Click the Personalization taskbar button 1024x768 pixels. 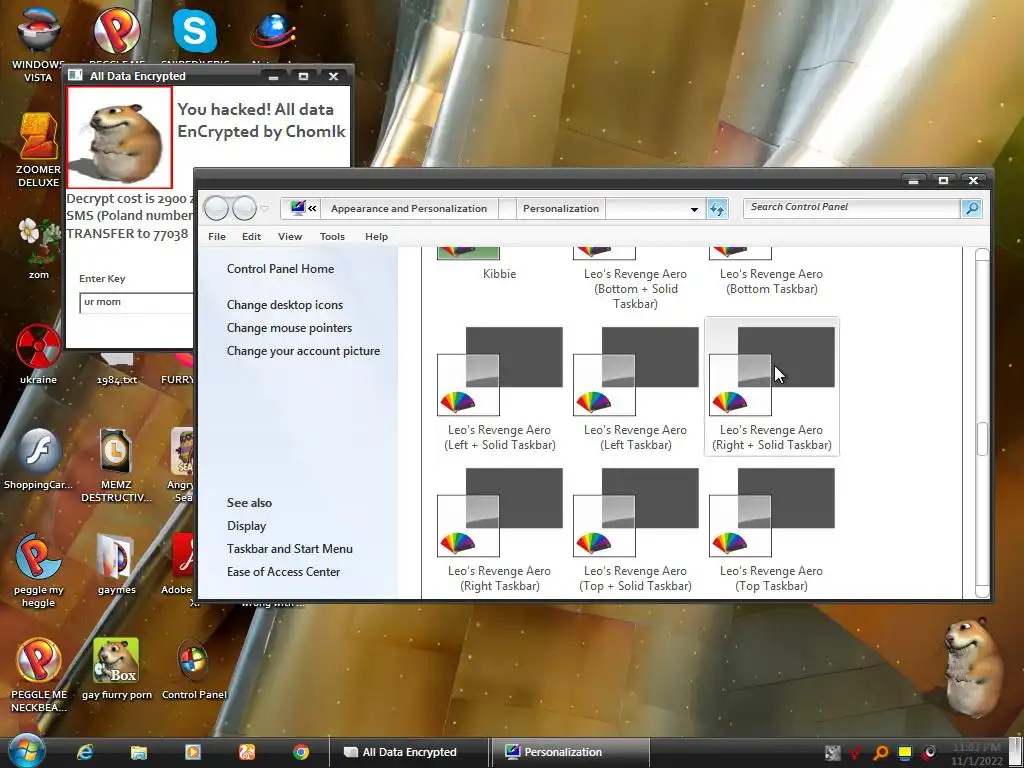[569, 752]
